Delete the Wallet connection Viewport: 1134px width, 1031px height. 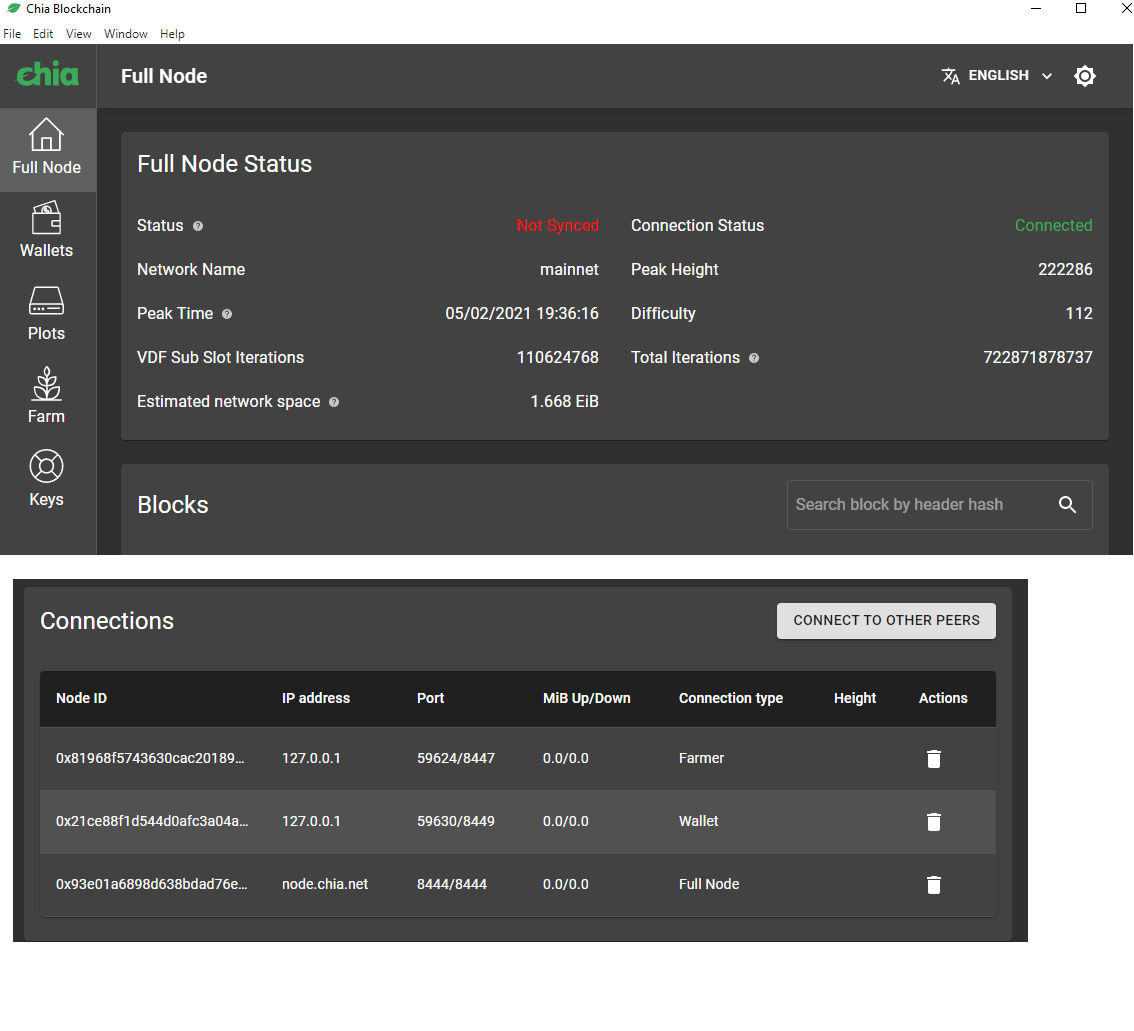(934, 821)
